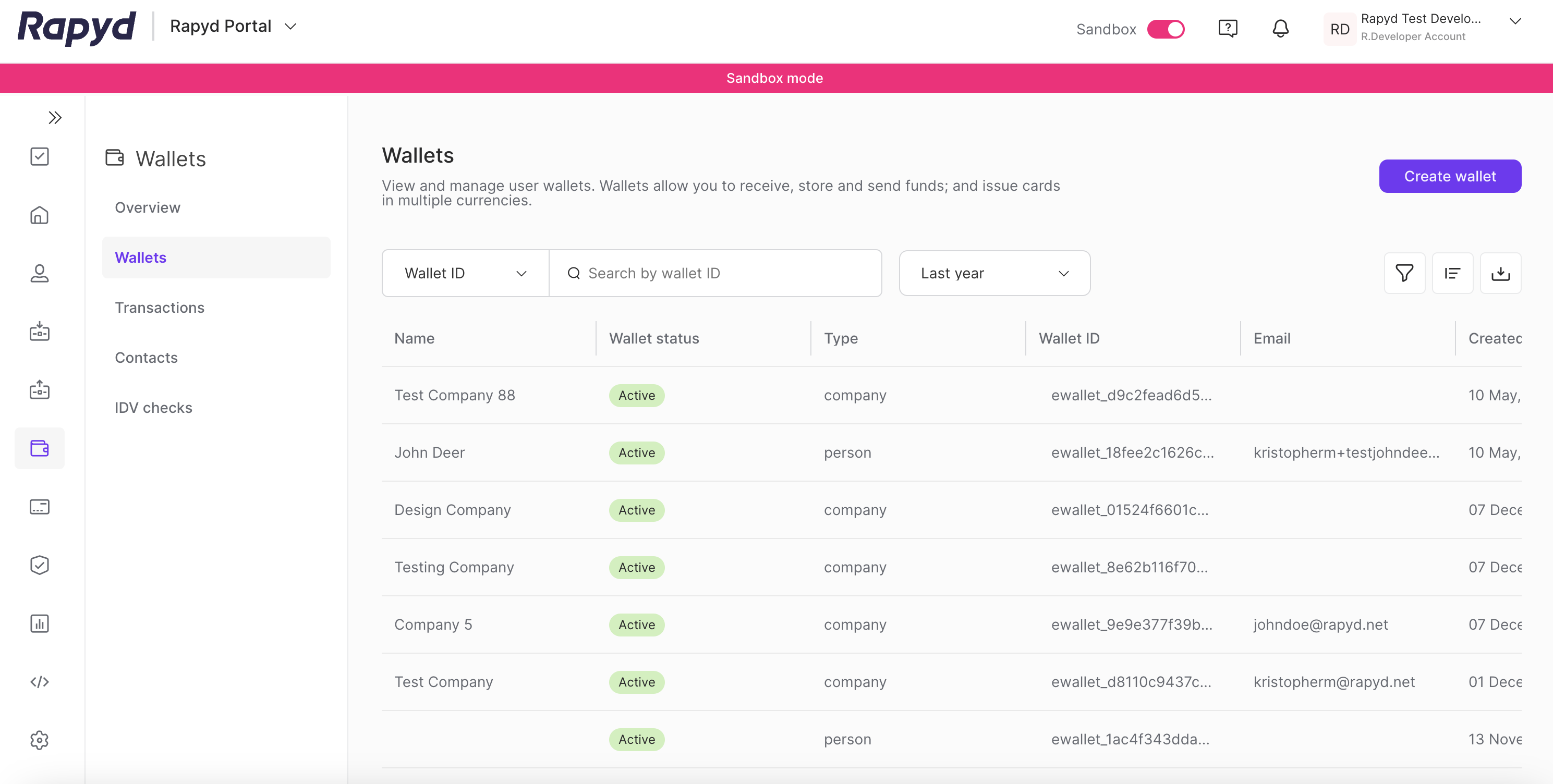Click the filter funnel icon
This screenshot has width=1553, height=784.
(1404, 273)
